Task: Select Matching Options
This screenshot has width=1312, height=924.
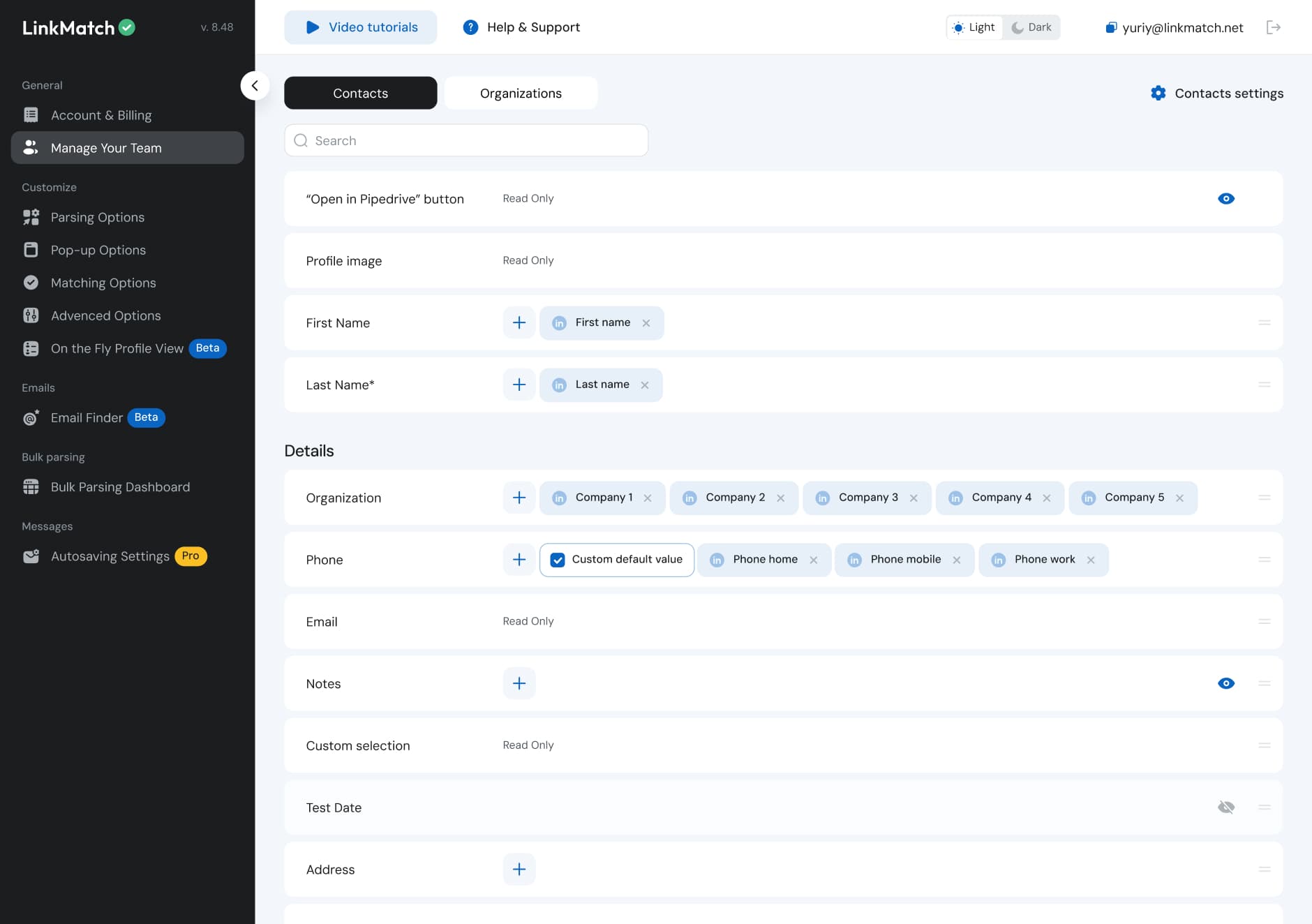Action: click(x=103, y=283)
